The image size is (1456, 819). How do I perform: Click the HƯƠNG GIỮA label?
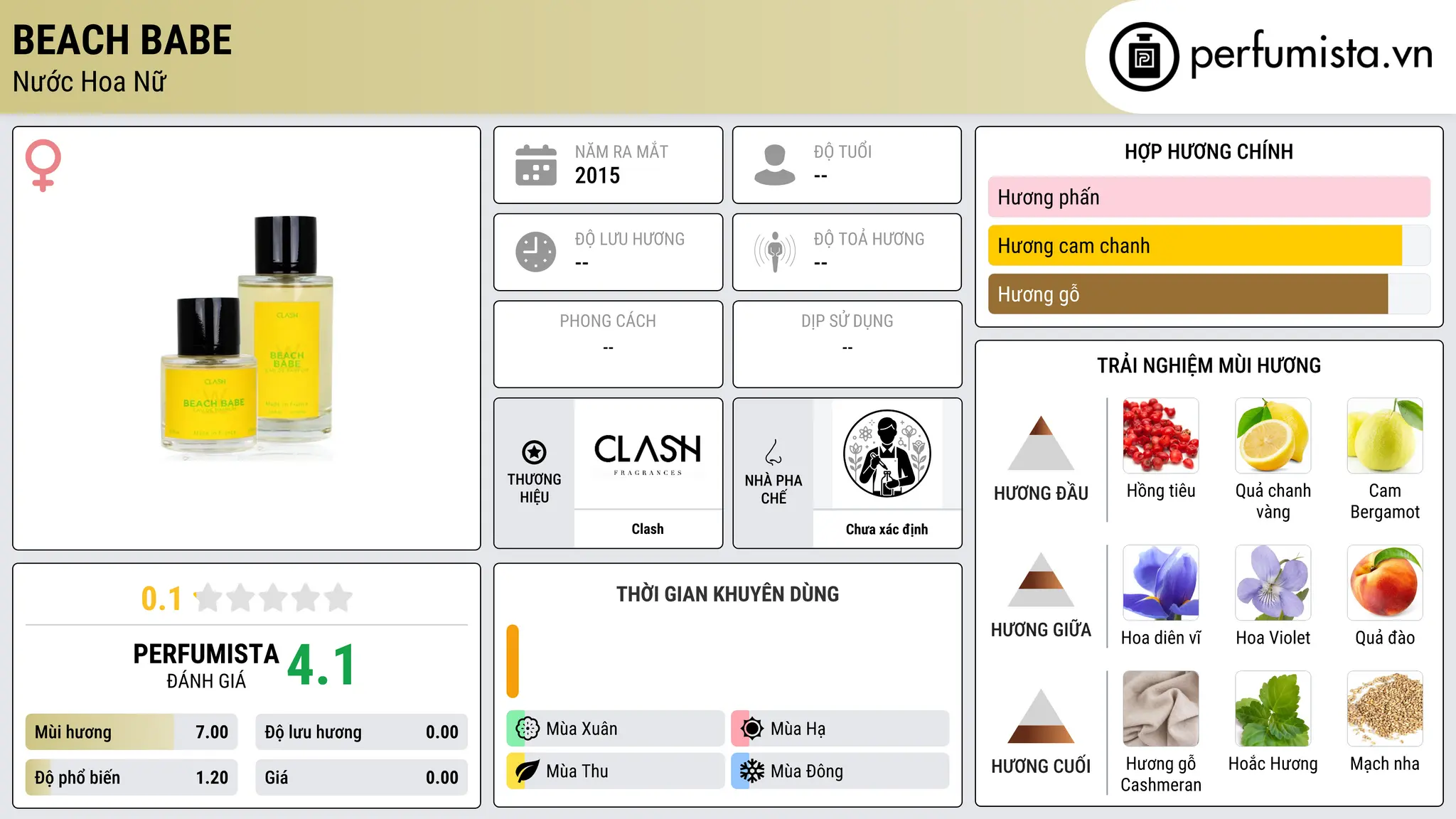[1041, 630]
